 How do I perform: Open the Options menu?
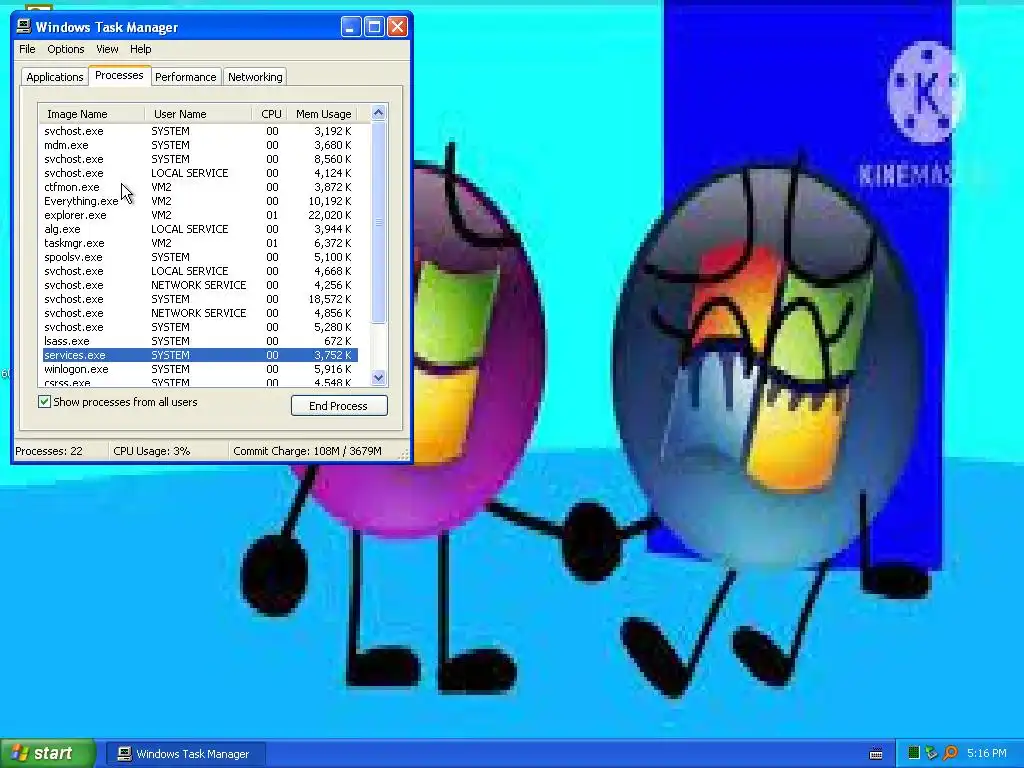[x=65, y=49]
